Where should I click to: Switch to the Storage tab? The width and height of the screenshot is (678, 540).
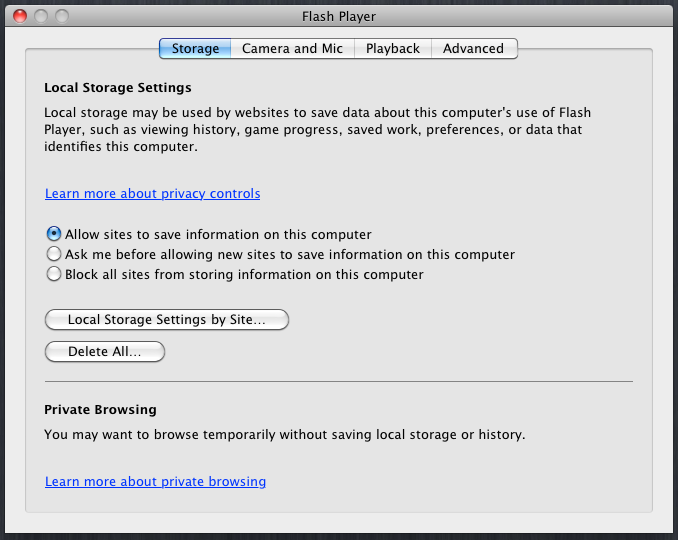click(x=195, y=48)
